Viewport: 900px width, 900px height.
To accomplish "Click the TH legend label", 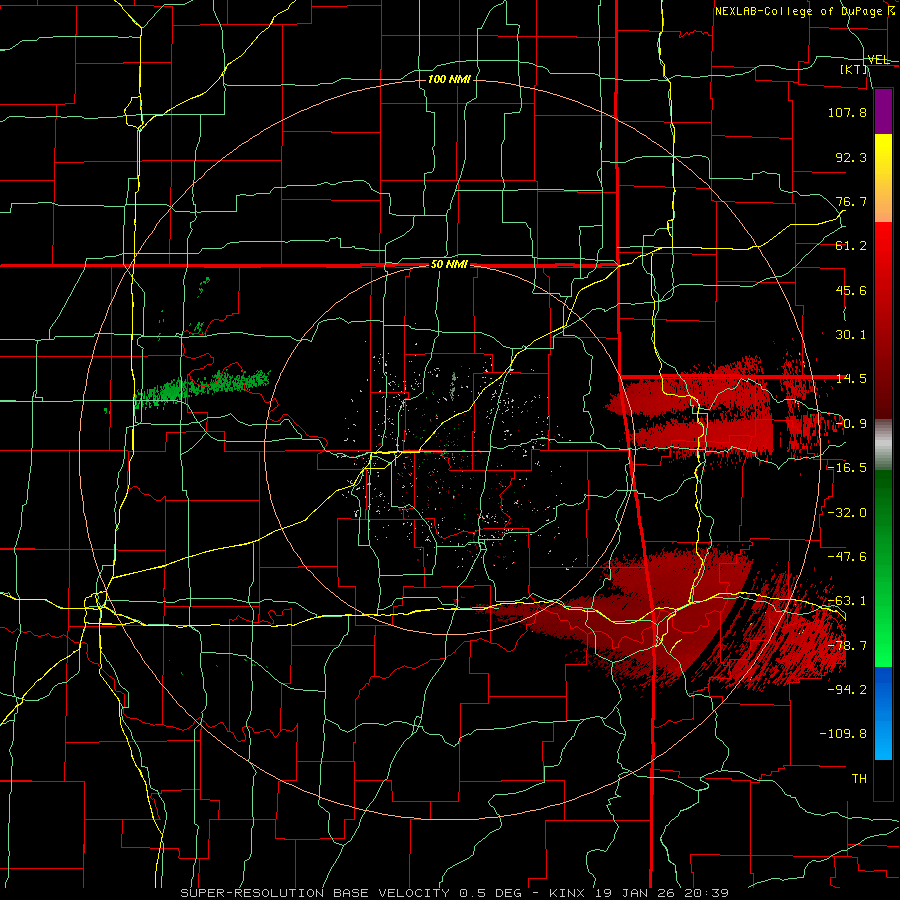I will tap(859, 778).
